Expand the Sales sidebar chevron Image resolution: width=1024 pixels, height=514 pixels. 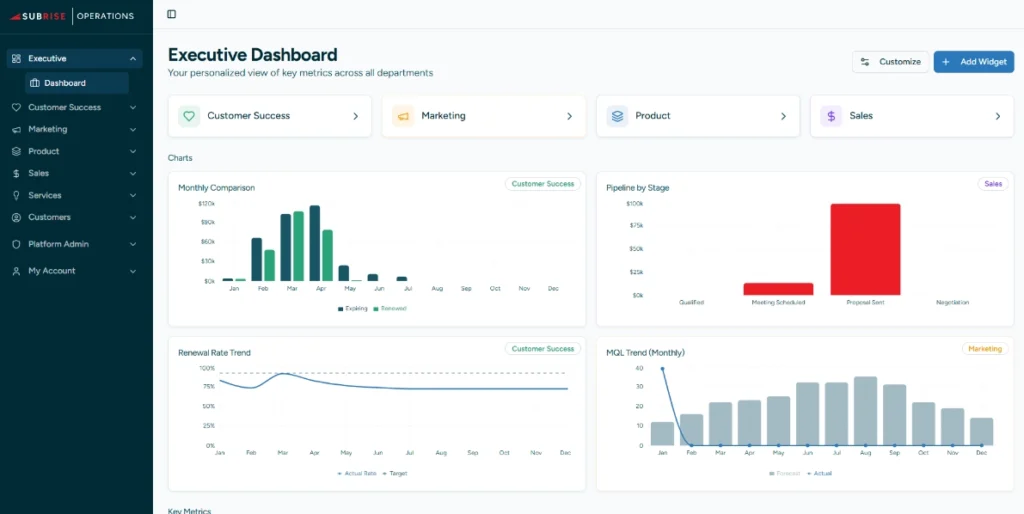point(133,173)
